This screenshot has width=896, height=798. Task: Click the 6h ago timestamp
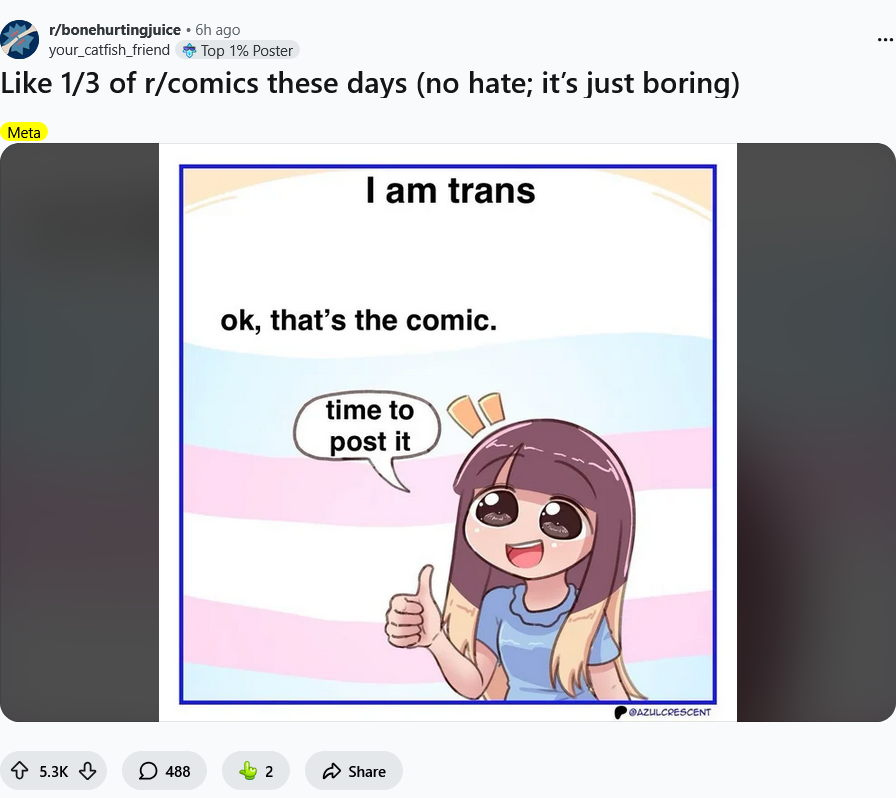tap(217, 30)
